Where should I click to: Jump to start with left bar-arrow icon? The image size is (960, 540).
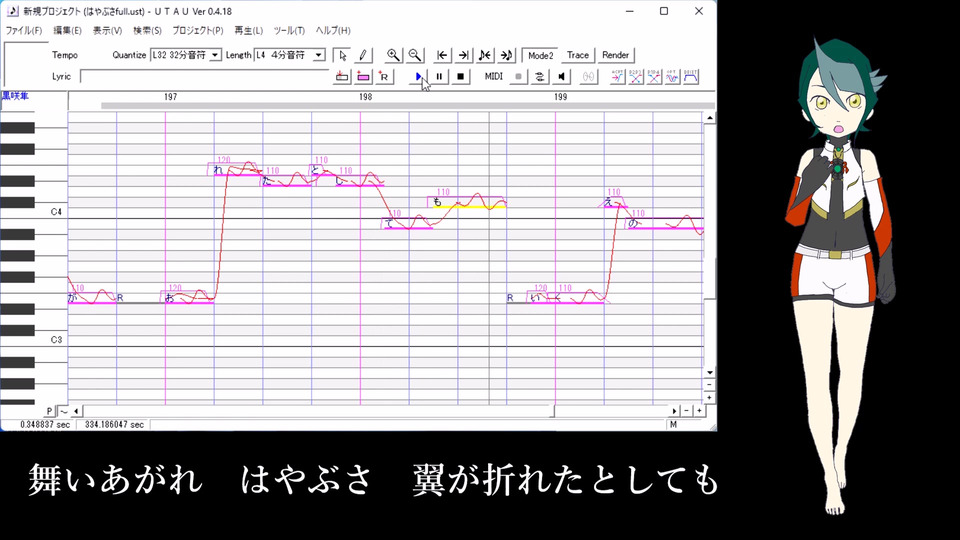(442, 55)
